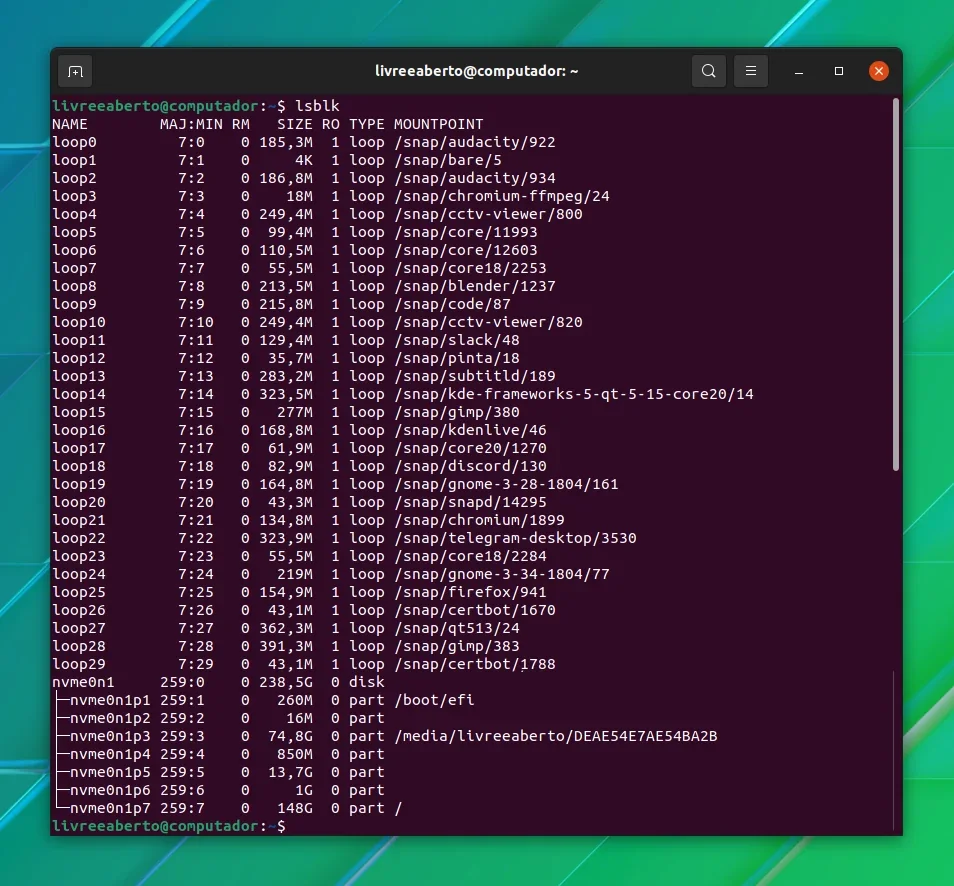Click /snap/blender/1237 path

pos(475,286)
